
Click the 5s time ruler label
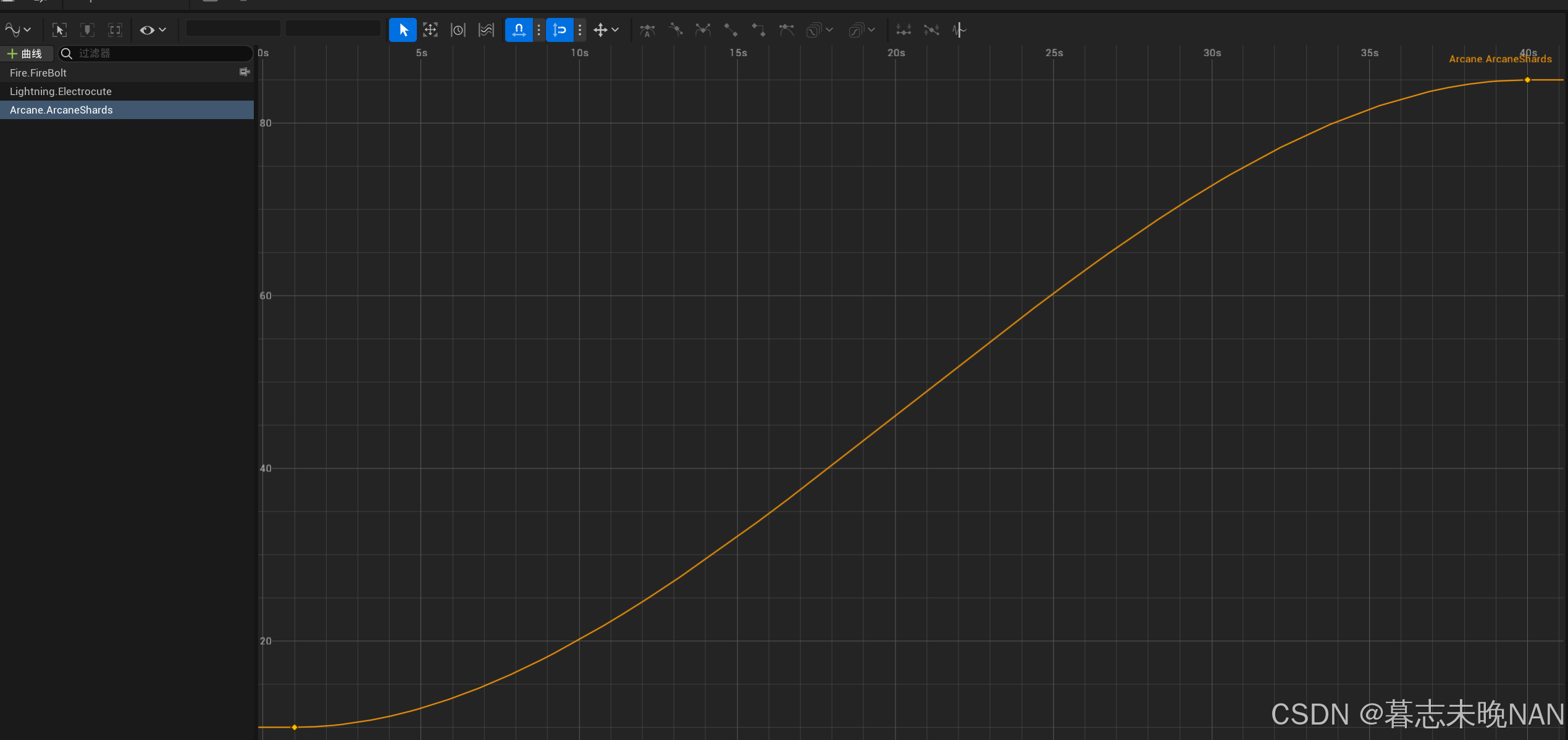click(x=422, y=53)
